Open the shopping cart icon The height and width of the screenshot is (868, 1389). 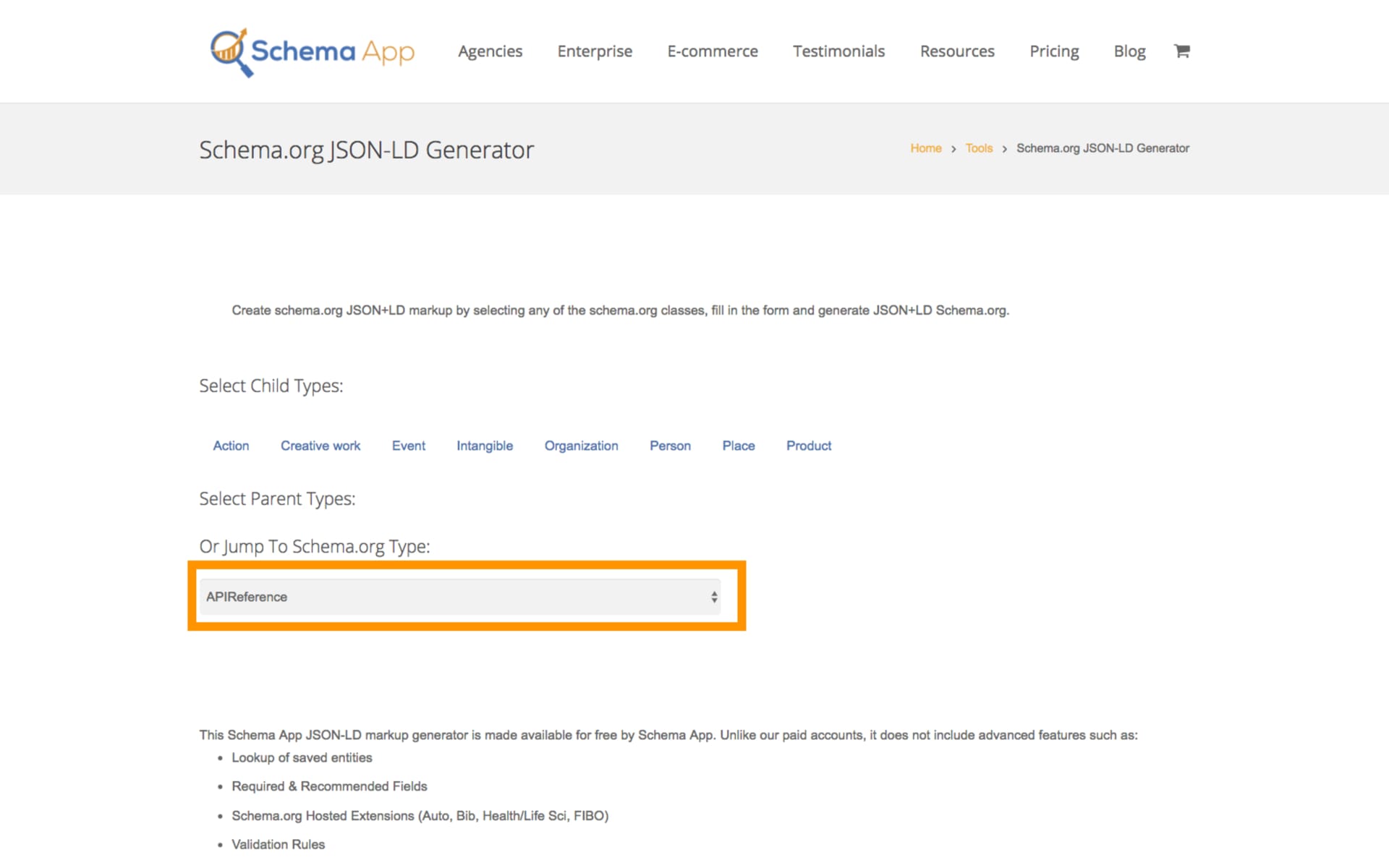coord(1181,51)
